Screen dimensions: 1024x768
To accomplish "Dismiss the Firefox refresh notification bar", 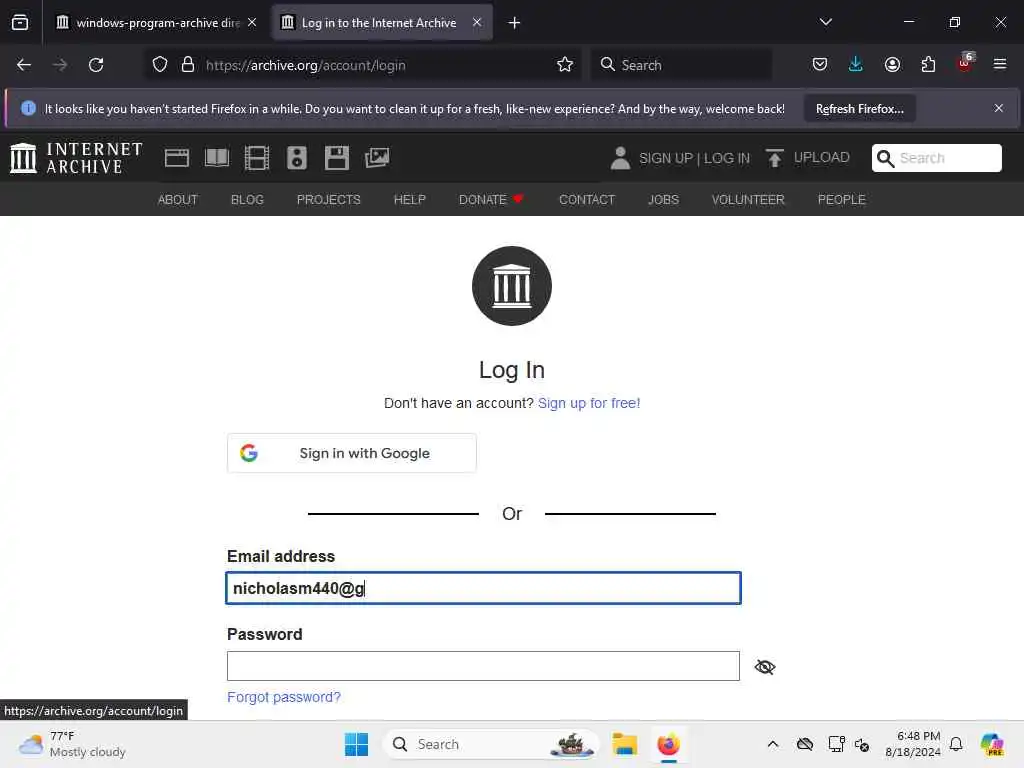I will [998, 108].
